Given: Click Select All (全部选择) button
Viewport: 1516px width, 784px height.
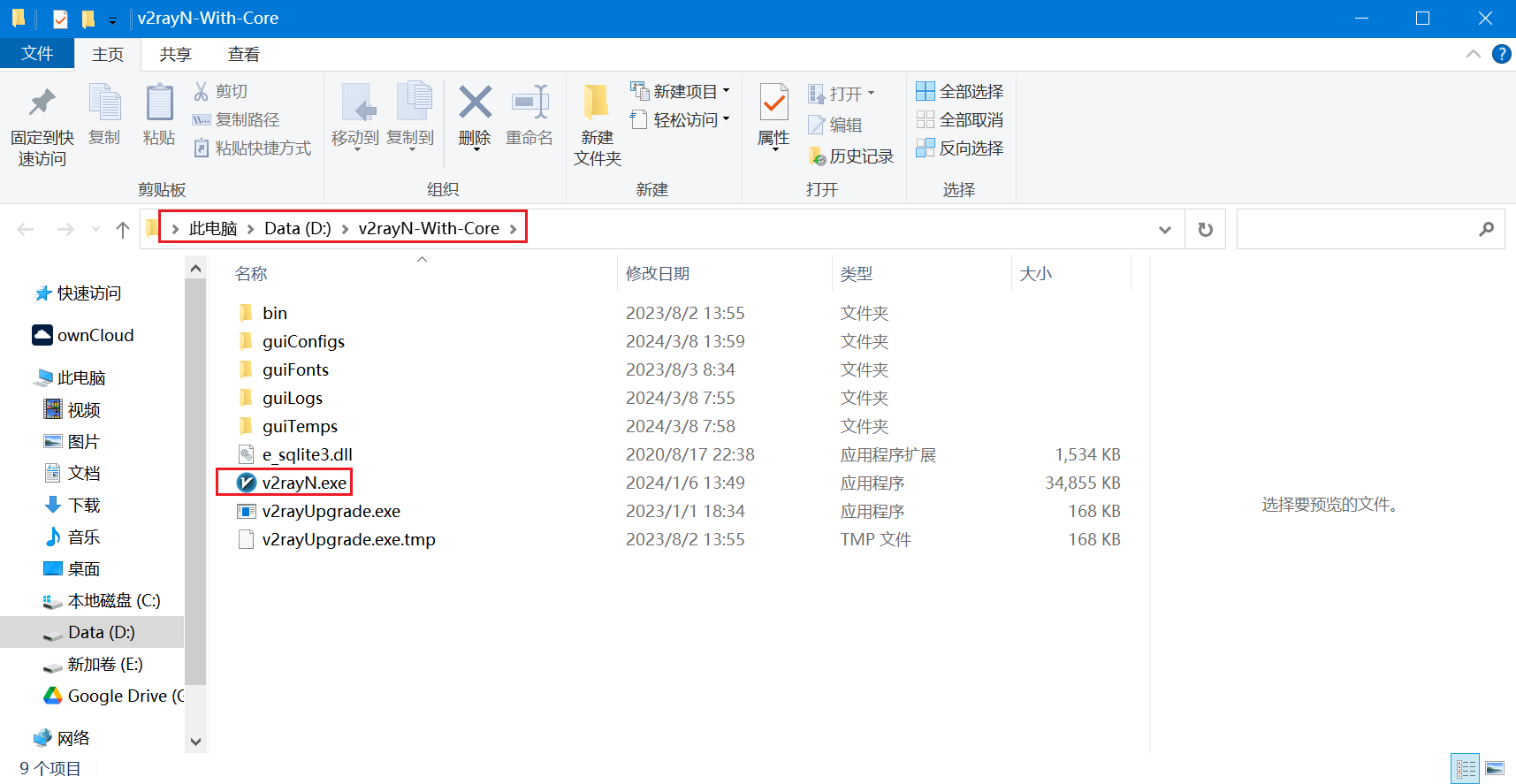Looking at the screenshot, I should (960, 92).
